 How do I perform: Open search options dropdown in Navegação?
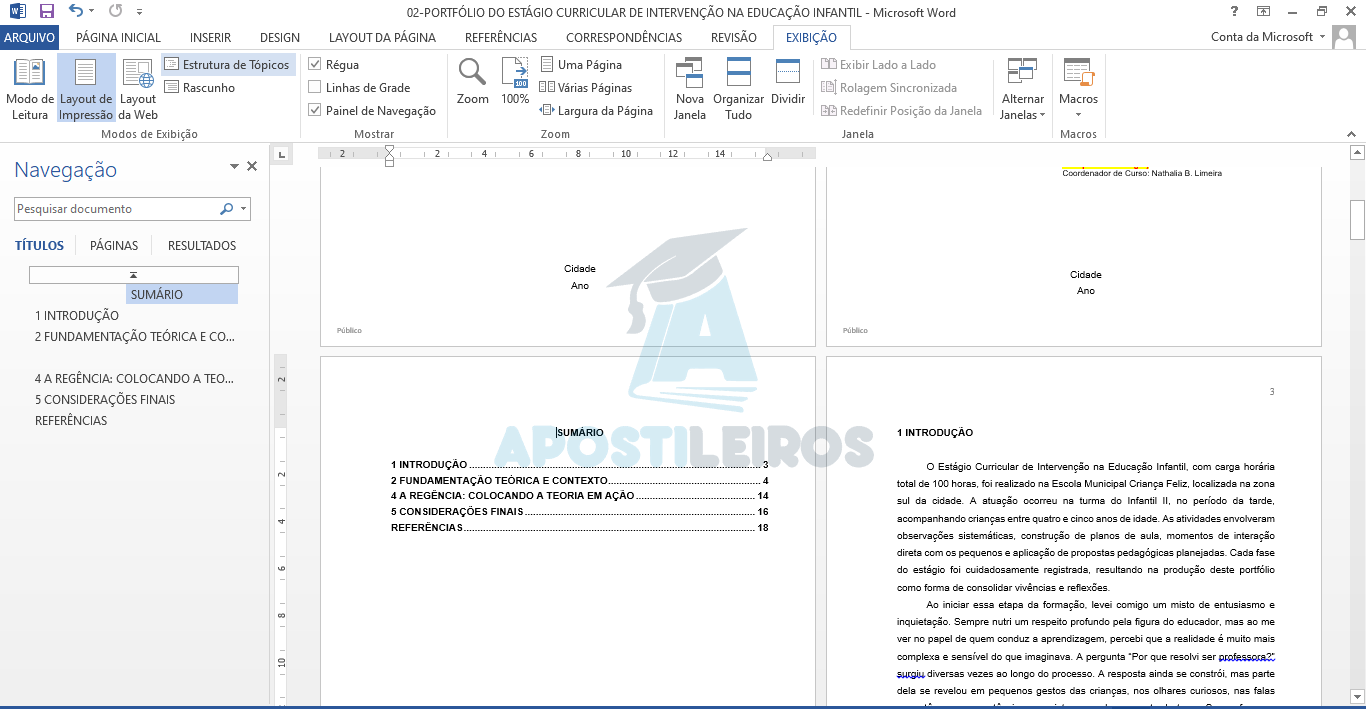(243, 209)
